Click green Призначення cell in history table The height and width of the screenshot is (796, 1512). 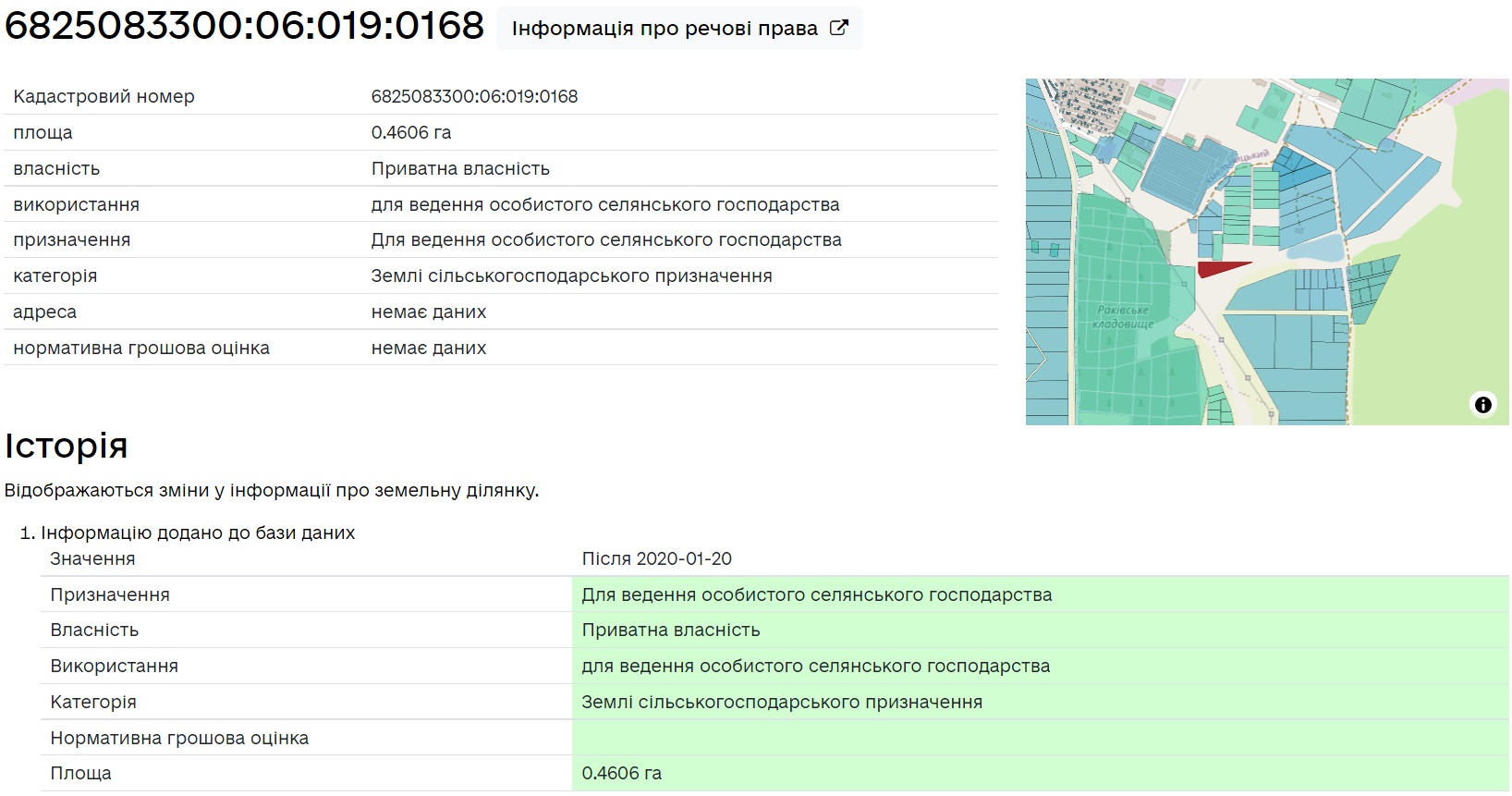(816, 594)
